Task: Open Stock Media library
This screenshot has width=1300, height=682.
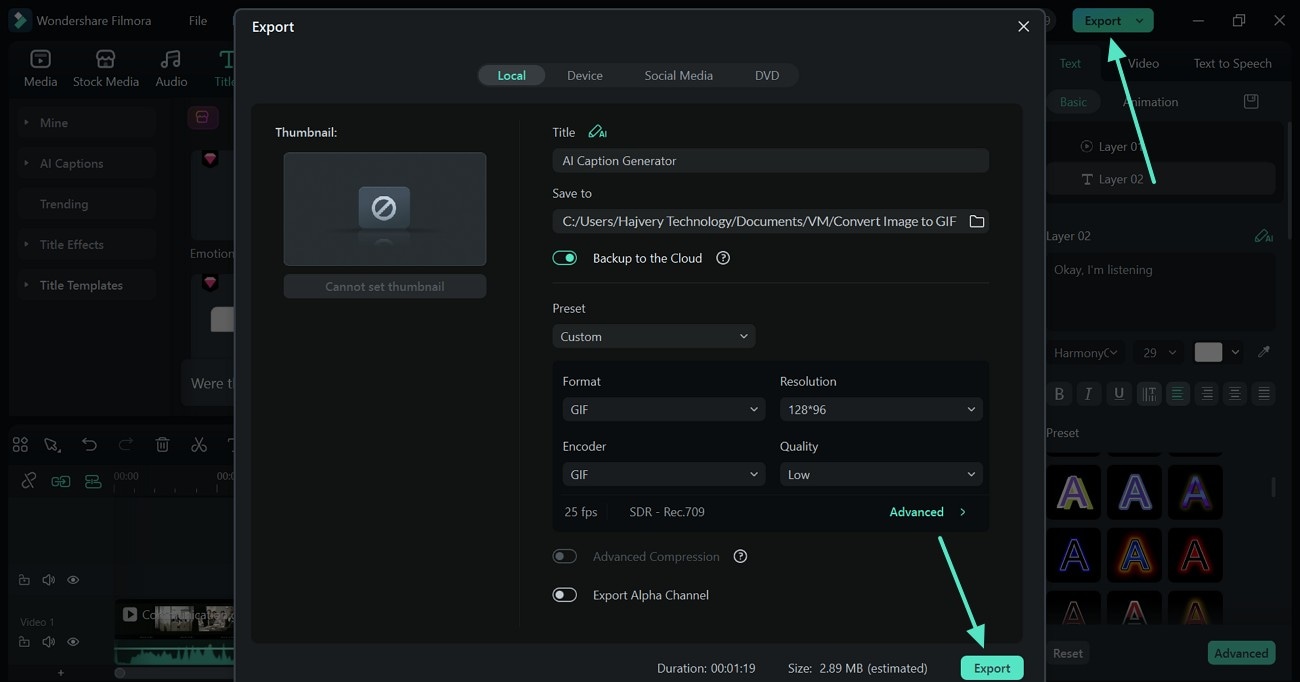Action: click(106, 68)
